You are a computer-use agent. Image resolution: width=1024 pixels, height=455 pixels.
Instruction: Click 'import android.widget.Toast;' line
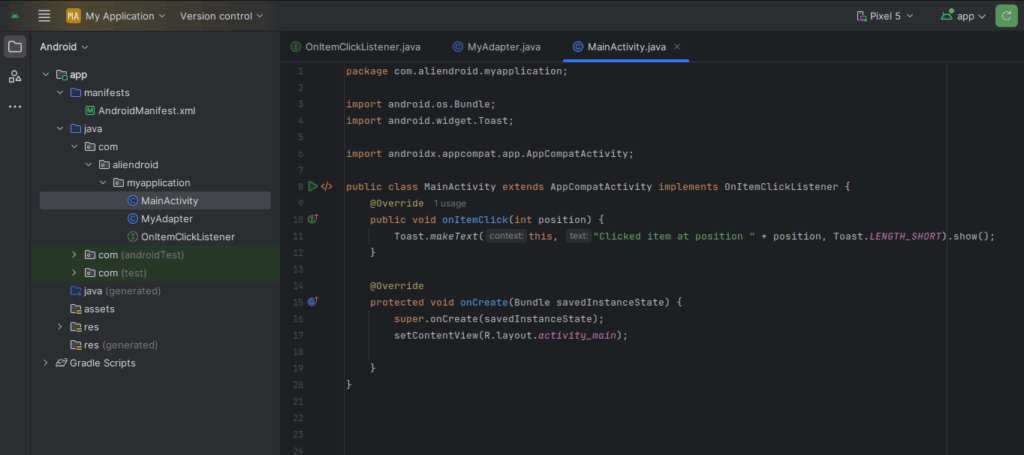point(430,121)
